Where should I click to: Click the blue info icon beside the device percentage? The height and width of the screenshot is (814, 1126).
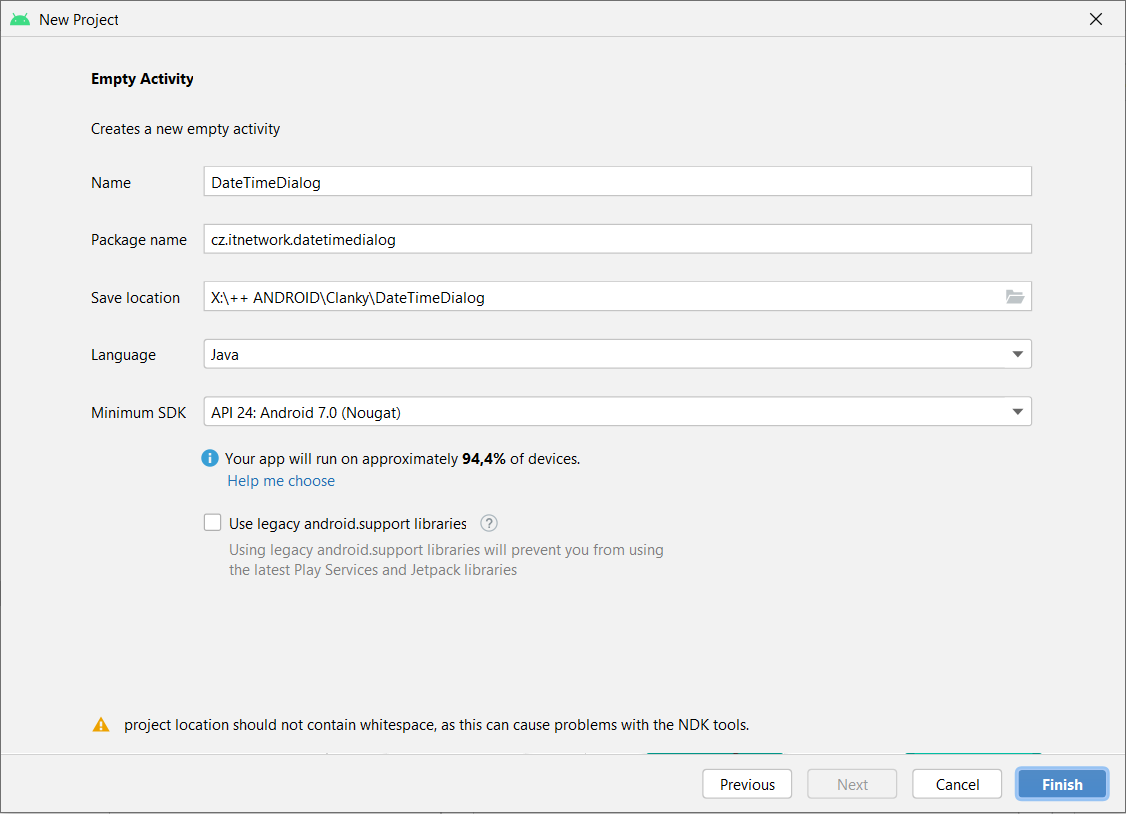[210, 459]
